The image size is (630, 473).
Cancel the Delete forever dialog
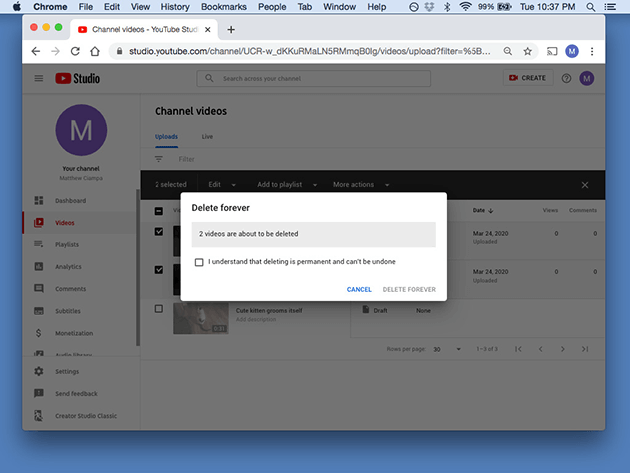(x=358, y=289)
